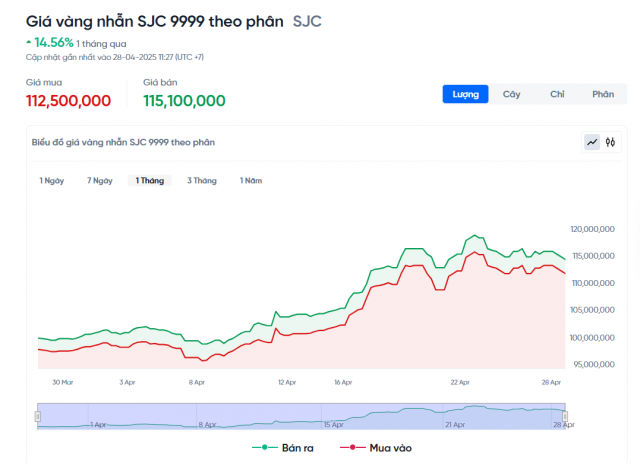Click the navigator overview chart area

[x=301, y=416]
